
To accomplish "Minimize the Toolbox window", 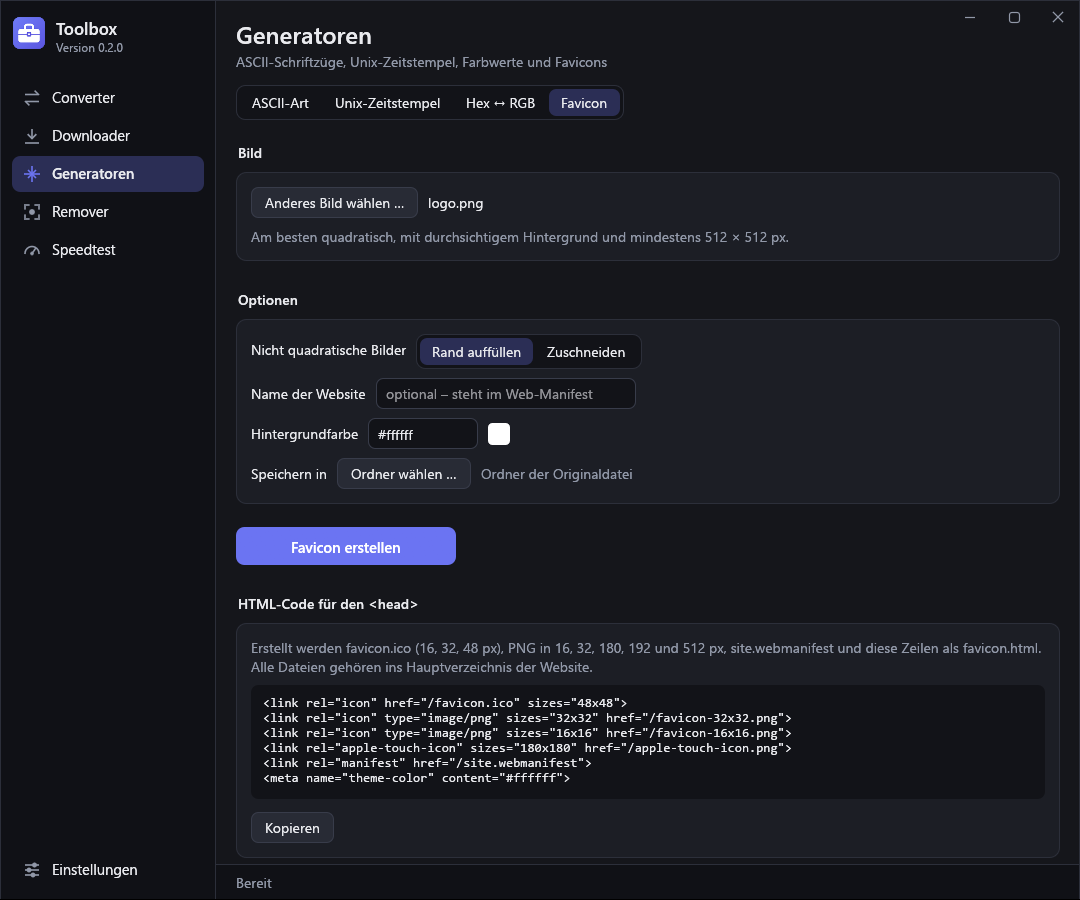I will click(x=970, y=17).
